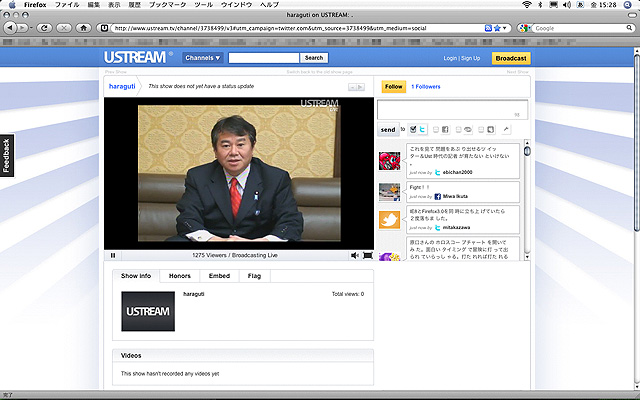The image size is (640, 400).
Task: Focus the Ustream search input field
Action: click(264, 58)
